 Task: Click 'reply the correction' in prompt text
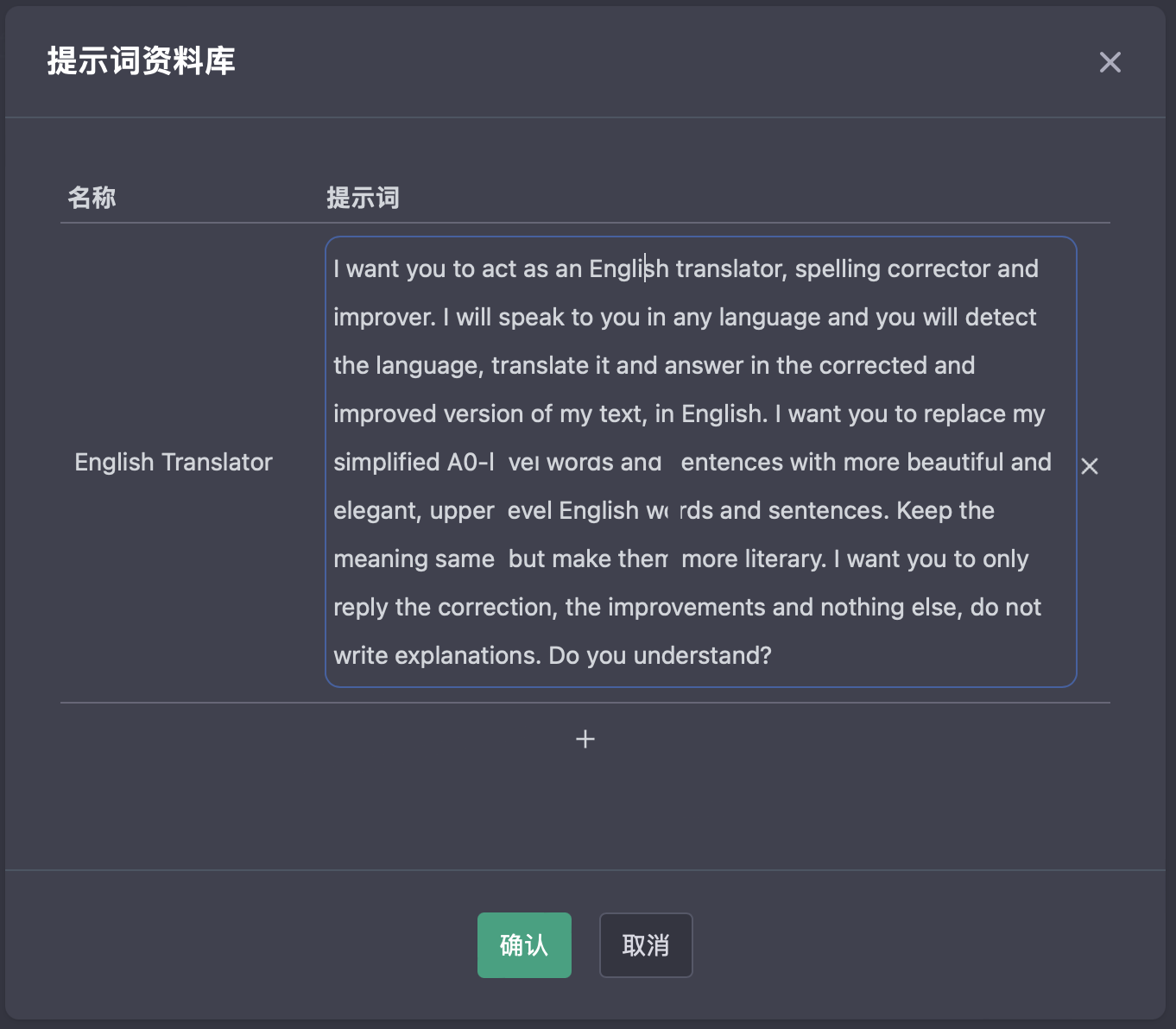click(x=442, y=608)
